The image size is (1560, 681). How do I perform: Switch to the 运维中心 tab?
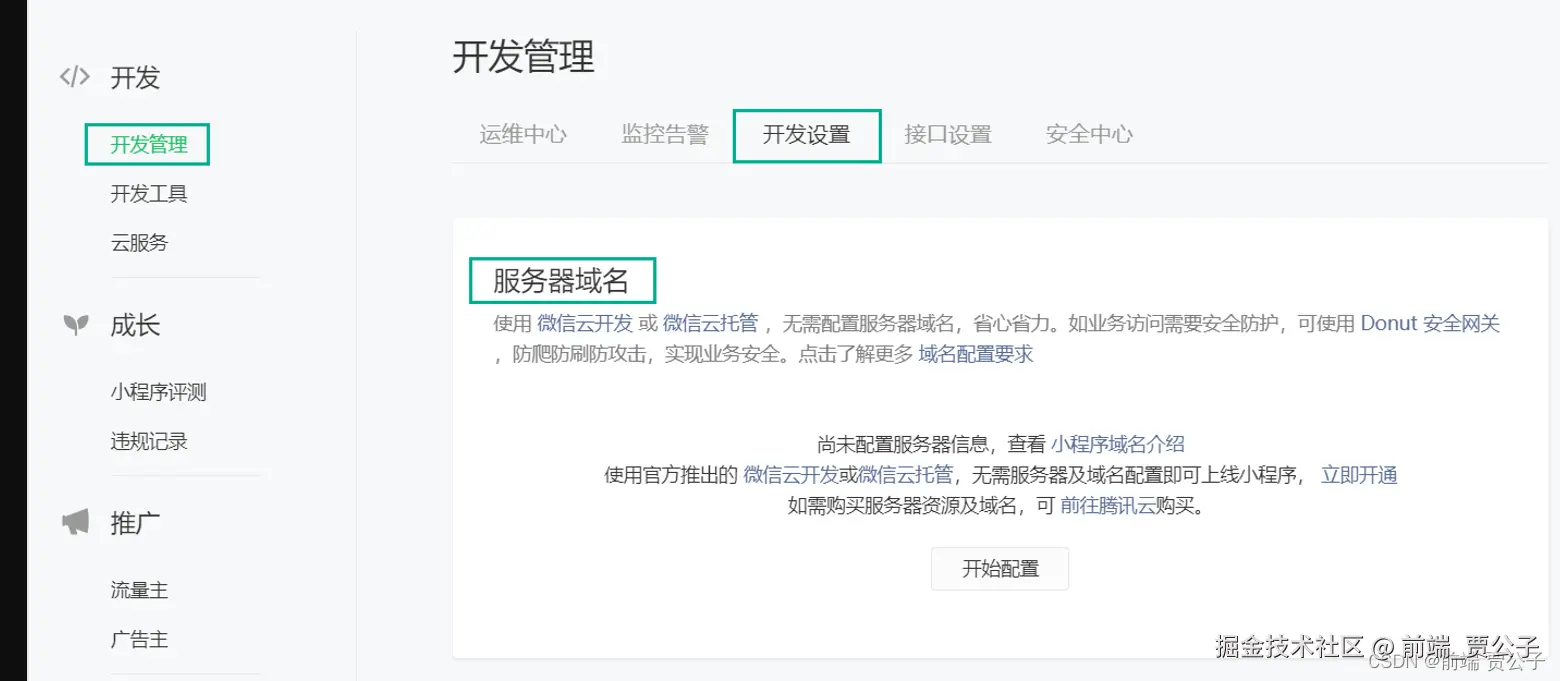[x=523, y=134]
